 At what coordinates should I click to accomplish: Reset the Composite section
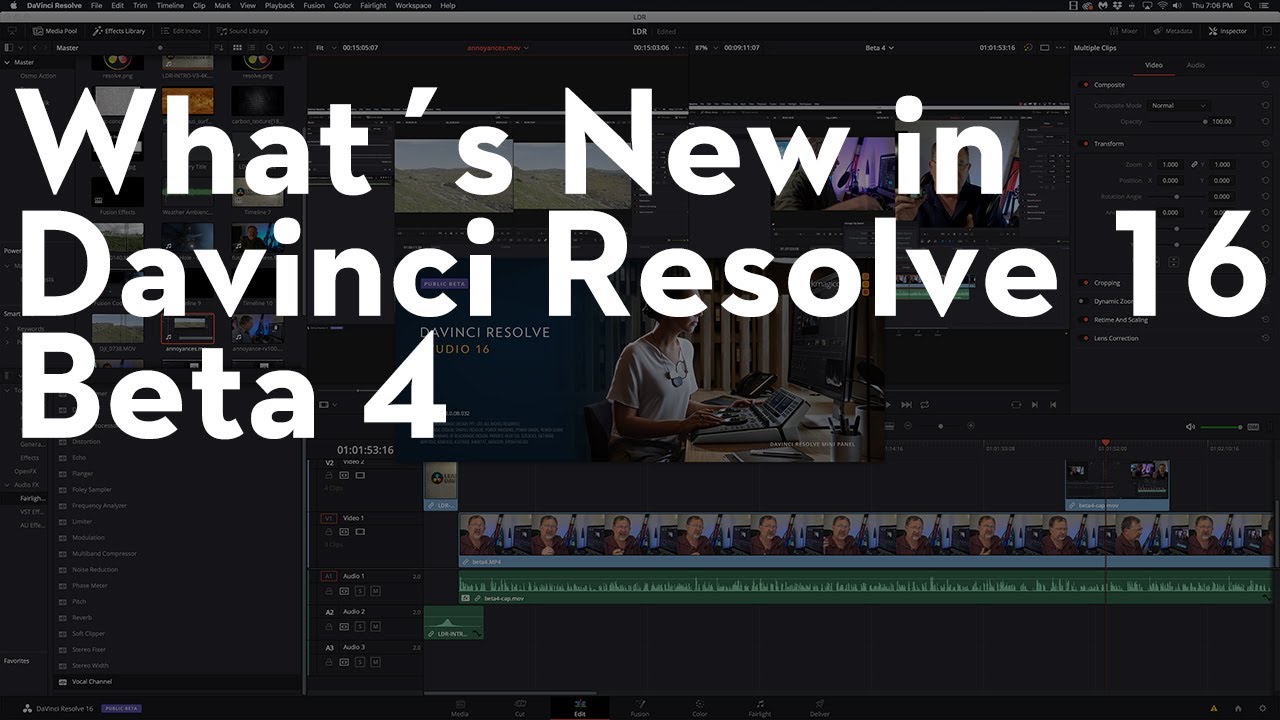[1266, 85]
